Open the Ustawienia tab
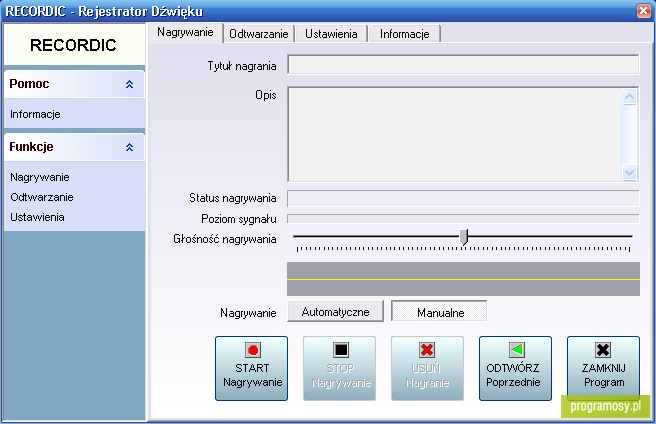This screenshot has height=424, width=656. click(x=331, y=34)
